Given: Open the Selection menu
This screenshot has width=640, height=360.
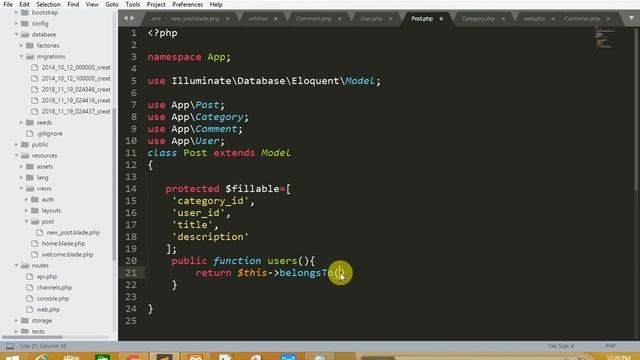Looking at the screenshot, I should pyautogui.click(x=48, y=4).
